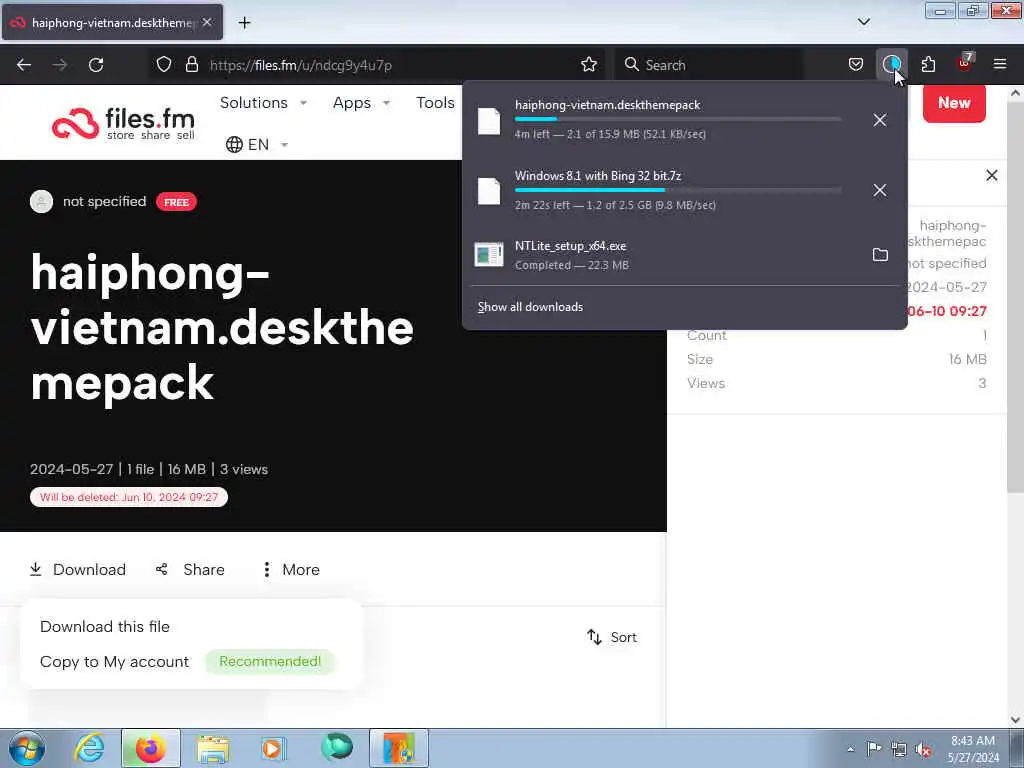Screen dimensions: 1024x768
Task: Click the muted volume tray icon
Action: pos(923,749)
